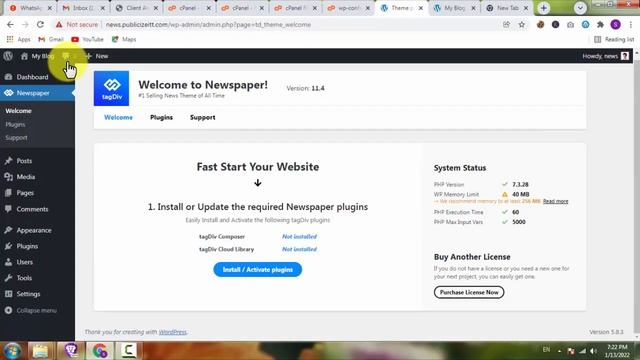The height and width of the screenshot is (360, 640).
Task: Switch to the Support tab
Action: 202,117
